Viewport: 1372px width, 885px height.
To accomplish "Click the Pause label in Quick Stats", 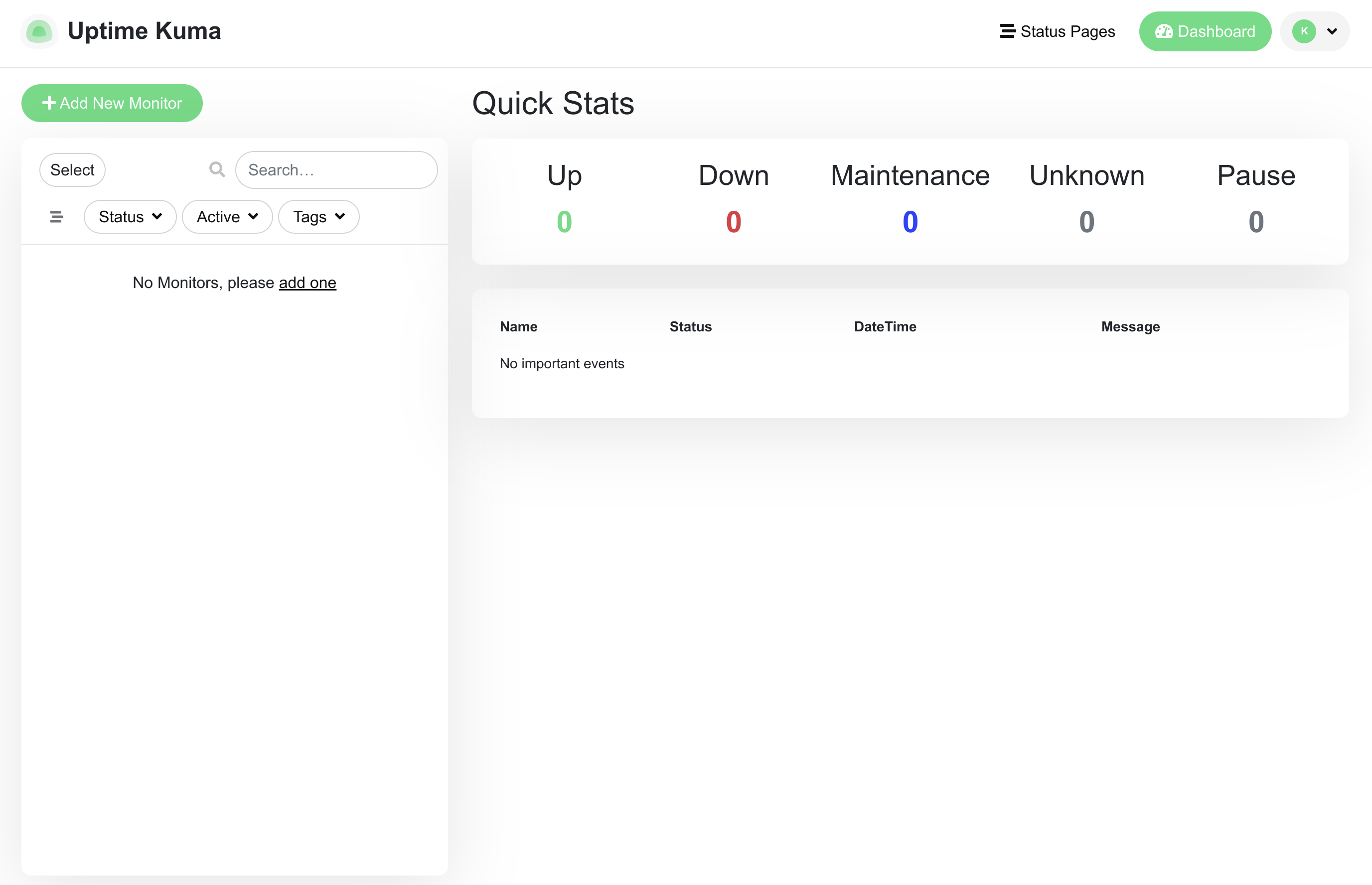I will [x=1256, y=175].
